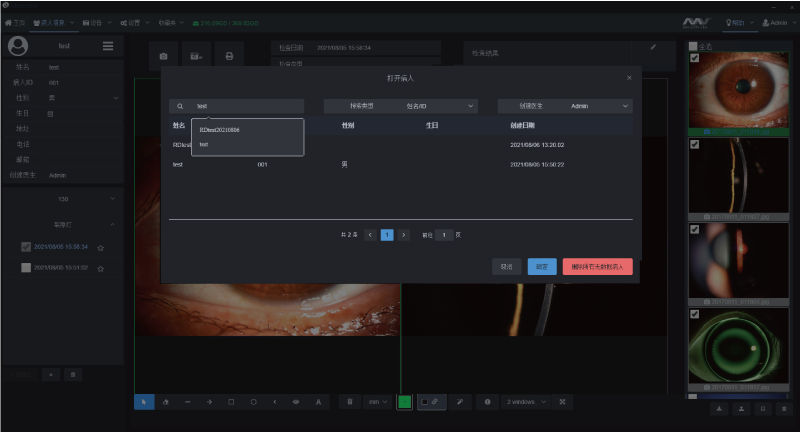Click the download icon under thumbnails

(719, 409)
